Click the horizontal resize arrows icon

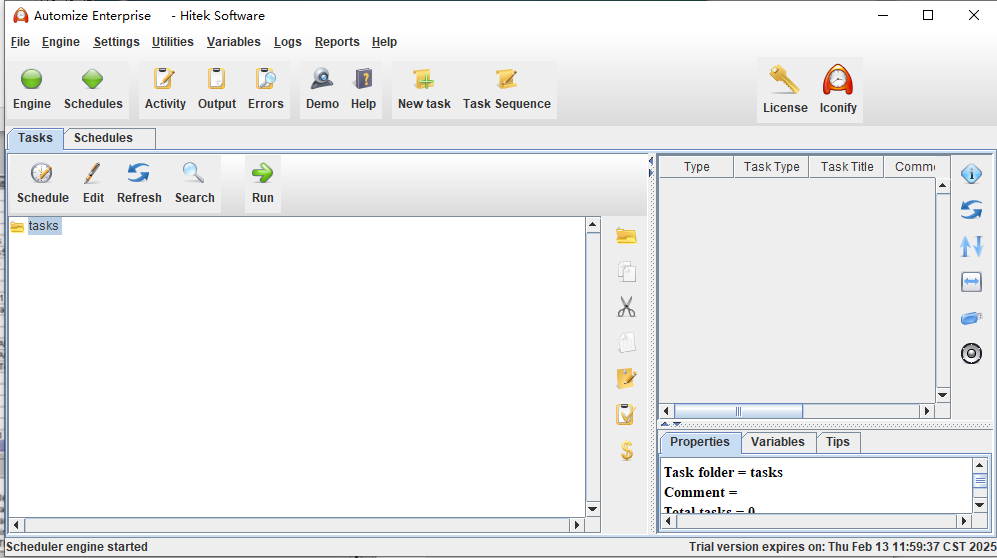click(971, 282)
